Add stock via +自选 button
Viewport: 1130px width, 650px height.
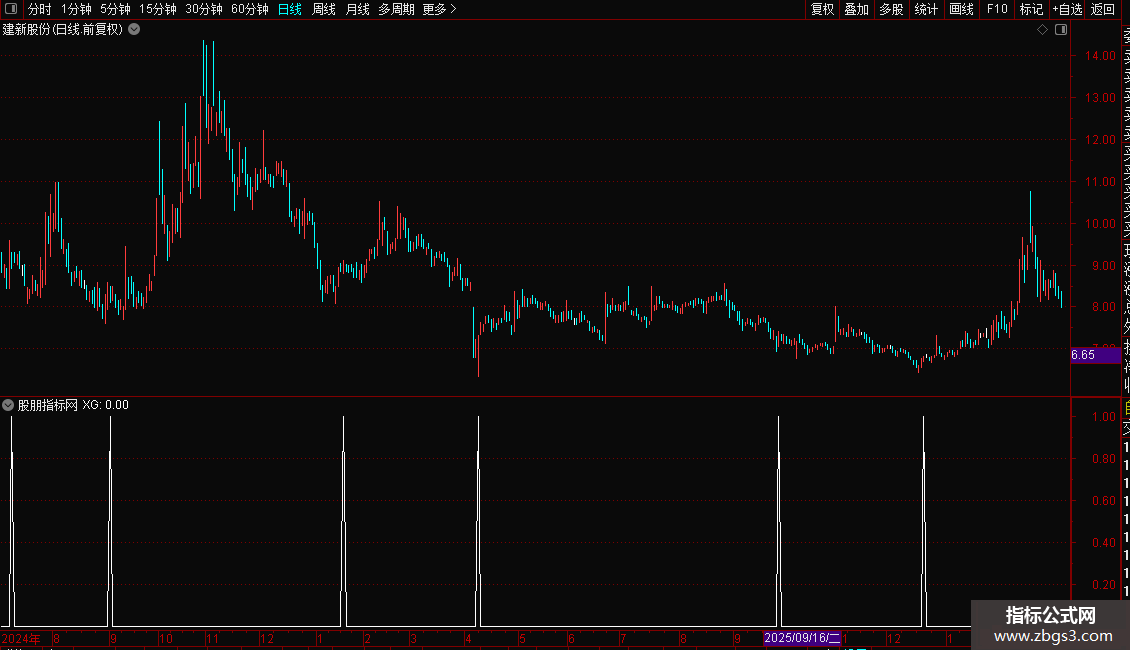click(1067, 9)
